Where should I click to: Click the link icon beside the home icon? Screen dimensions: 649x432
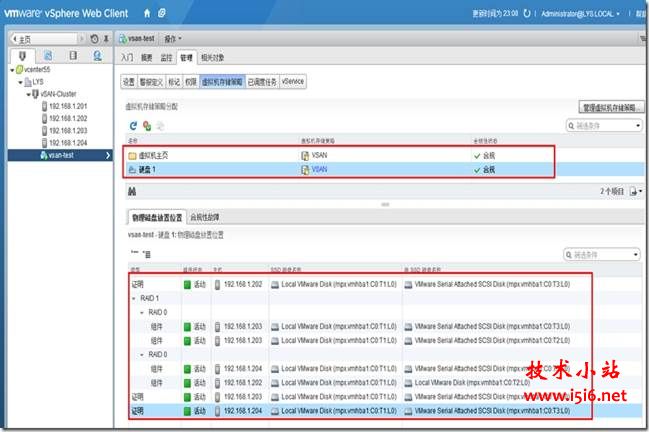[162, 13]
